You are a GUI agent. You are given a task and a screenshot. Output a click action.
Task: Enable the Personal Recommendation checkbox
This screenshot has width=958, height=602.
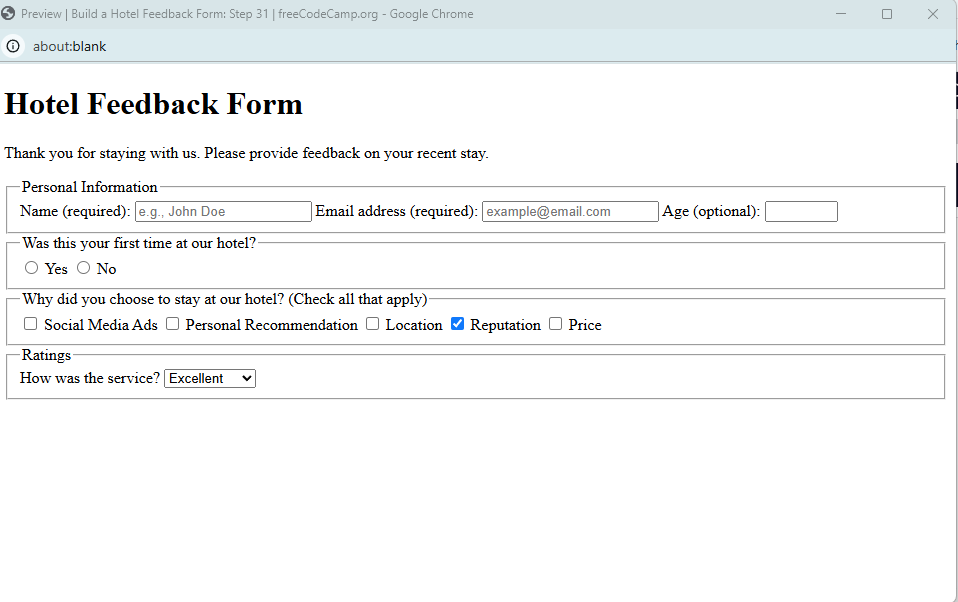click(x=173, y=324)
